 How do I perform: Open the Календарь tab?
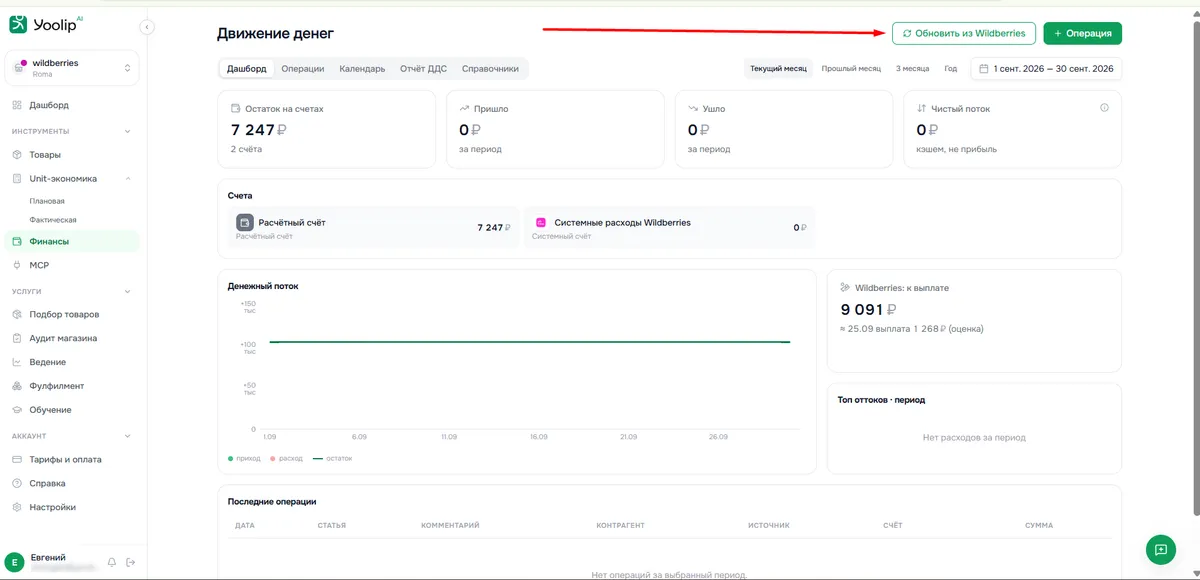pyautogui.click(x=362, y=69)
